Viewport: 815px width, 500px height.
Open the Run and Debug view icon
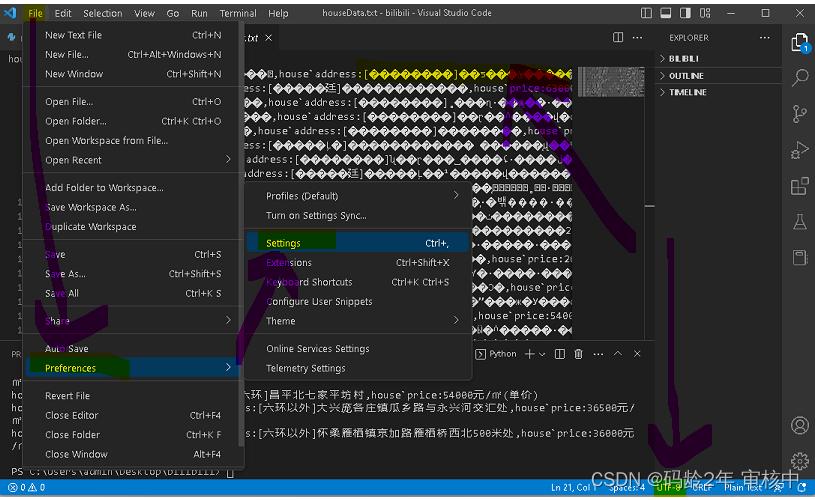tap(799, 150)
